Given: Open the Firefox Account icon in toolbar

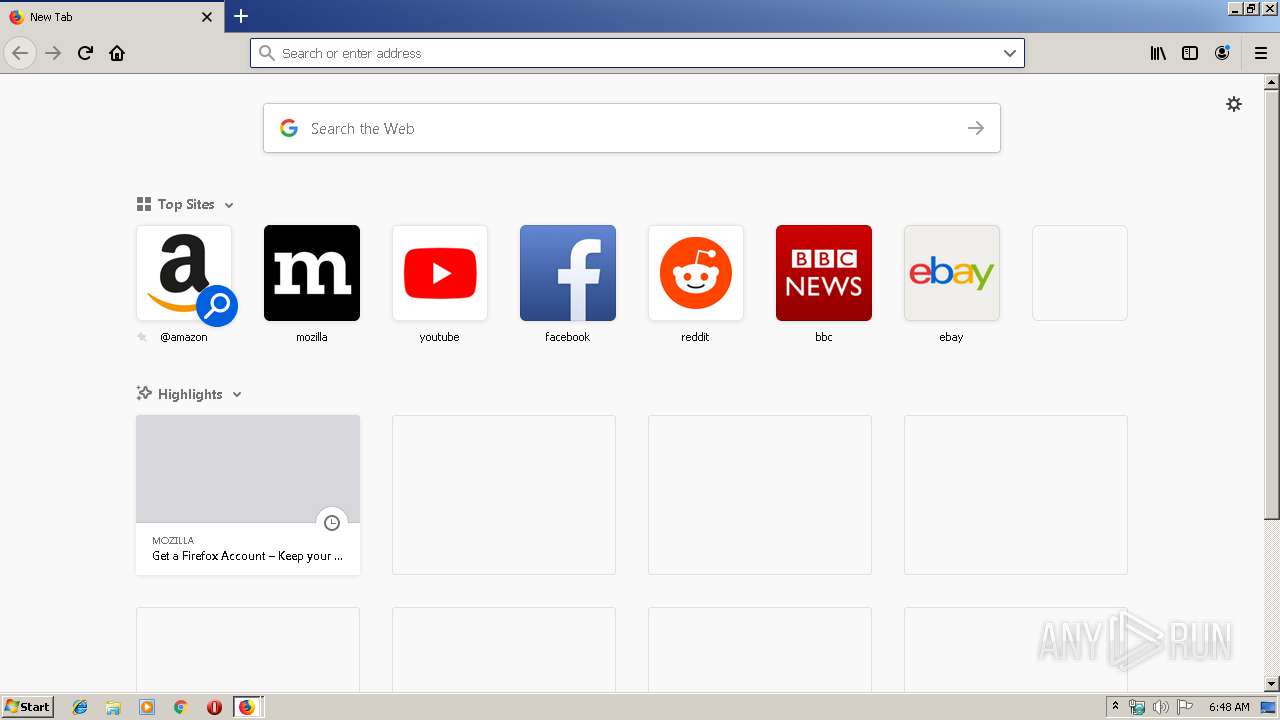Looking at the screenshot, I should click(1222, 53).
